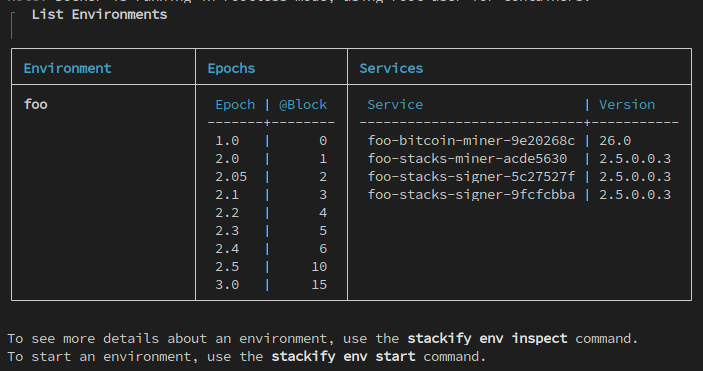This screenshot has width=703, height=371.
Task: Click block number 15 in epoch 3.0 row
Action: [319, 284]
